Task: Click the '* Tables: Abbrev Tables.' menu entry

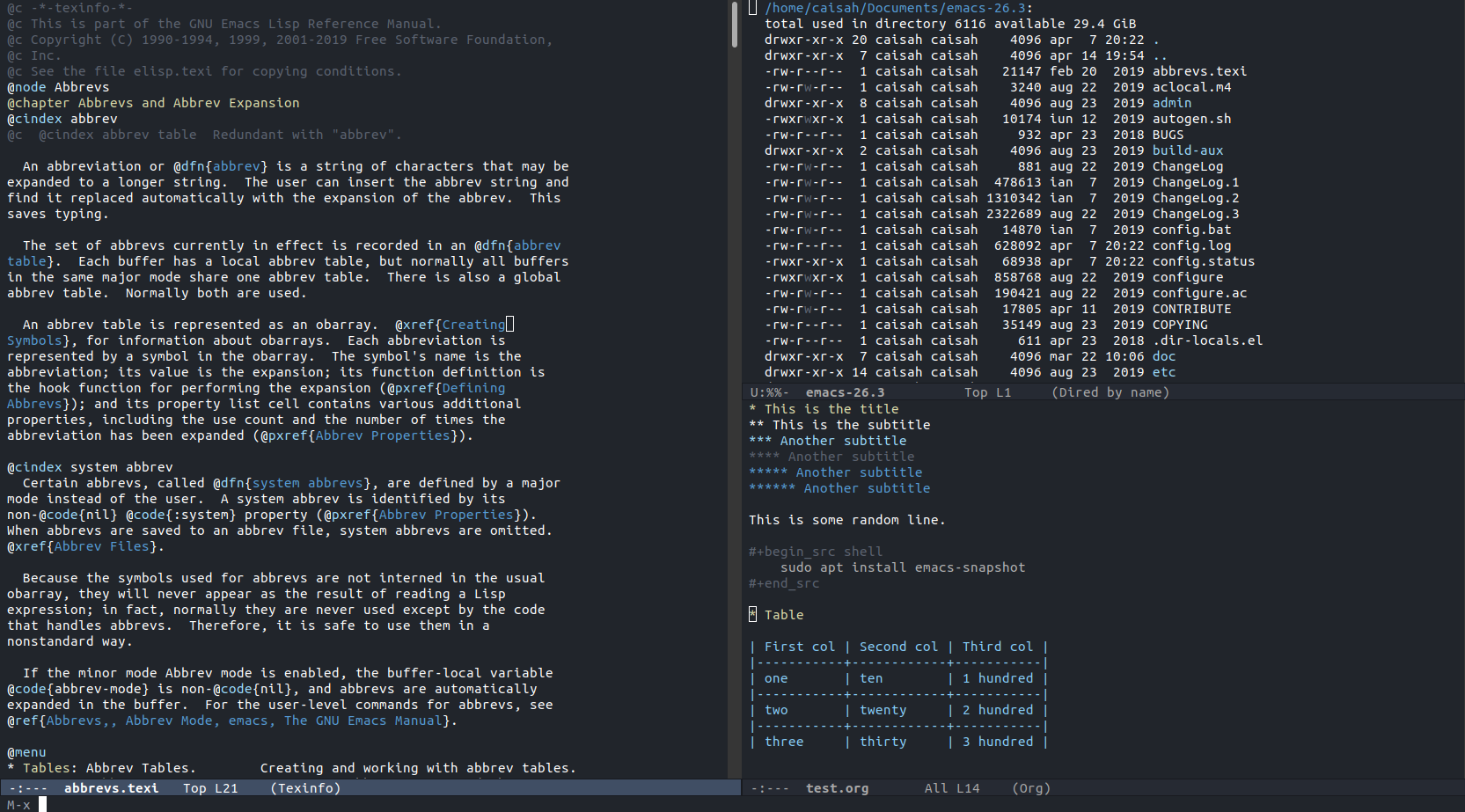Action: click(101, 768)
